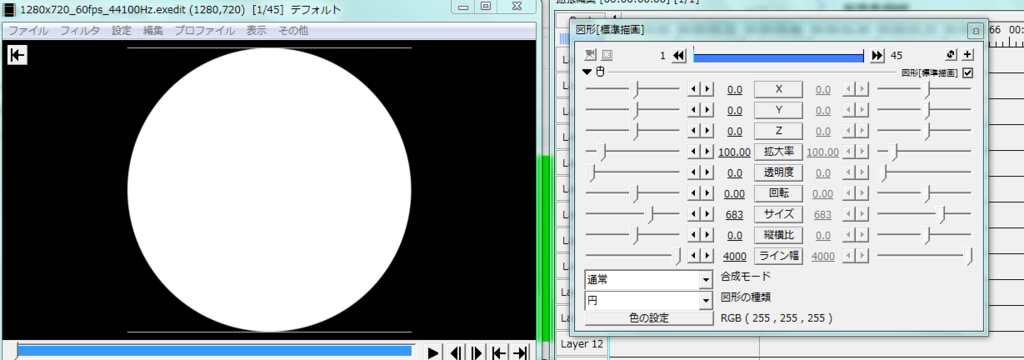Click the jump-to-start icon in the preview corner

17,56
